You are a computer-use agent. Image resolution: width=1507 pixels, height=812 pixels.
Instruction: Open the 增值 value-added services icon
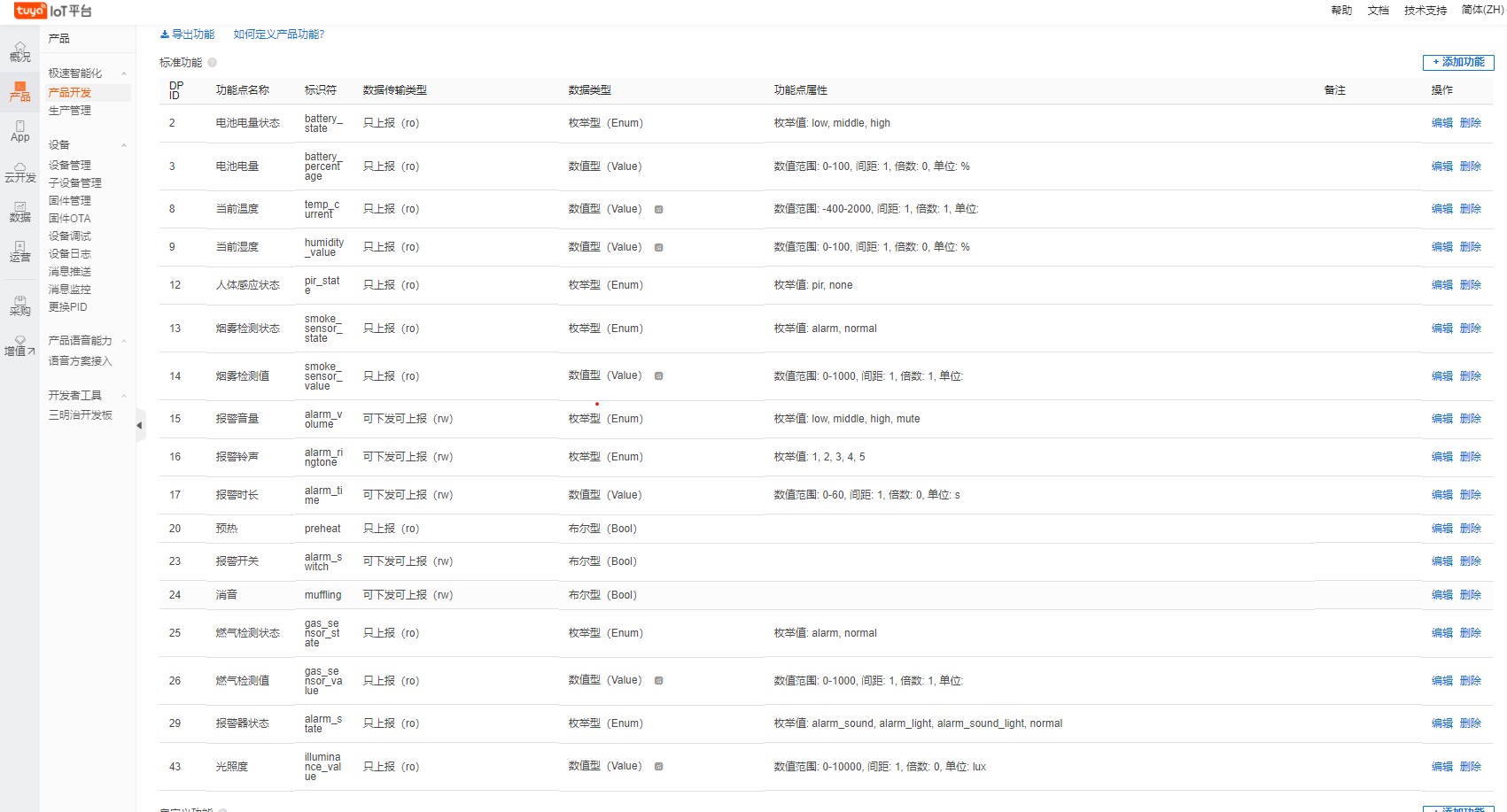(x=19, y=345)
